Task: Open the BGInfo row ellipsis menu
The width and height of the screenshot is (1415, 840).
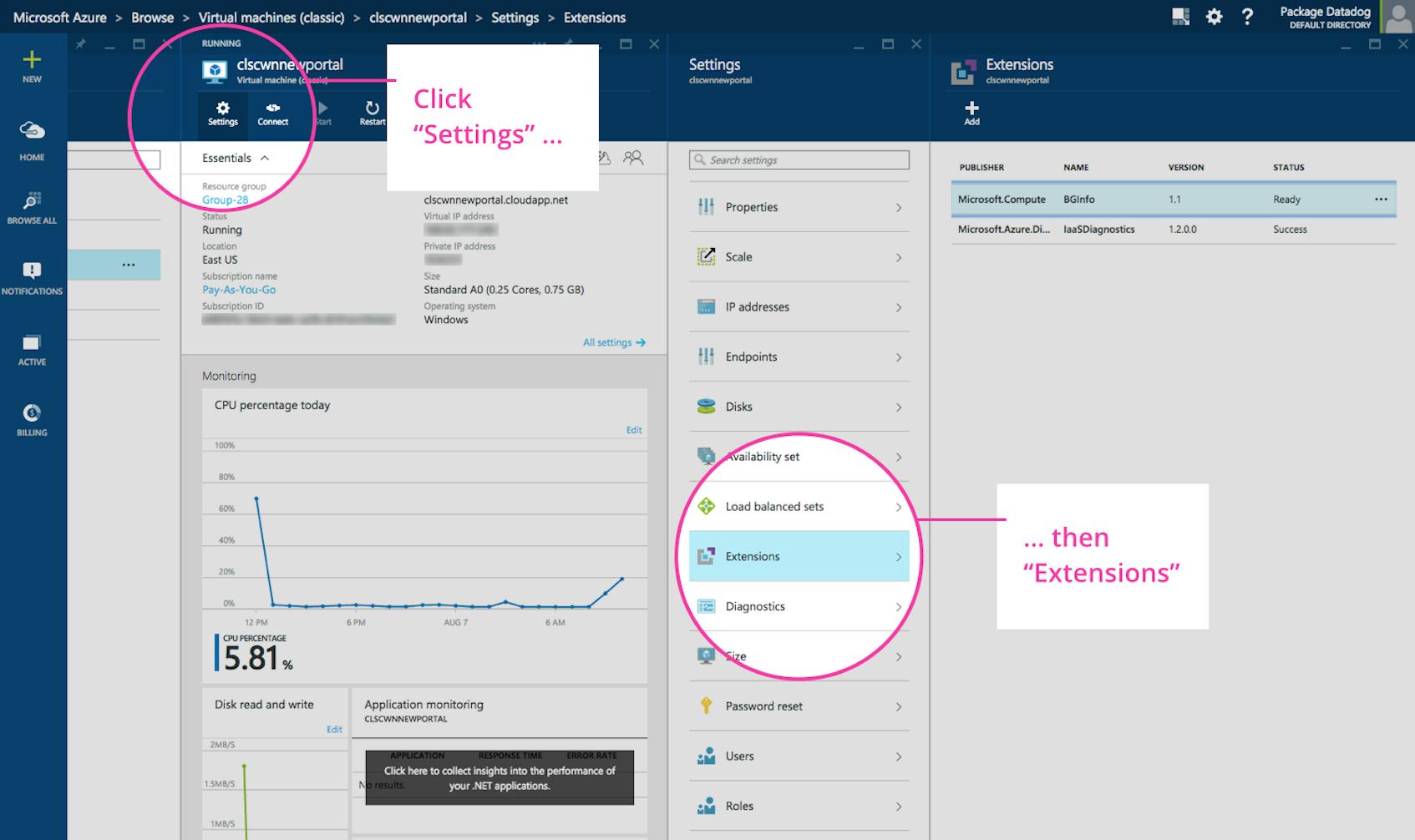Action: (1380, 199)
